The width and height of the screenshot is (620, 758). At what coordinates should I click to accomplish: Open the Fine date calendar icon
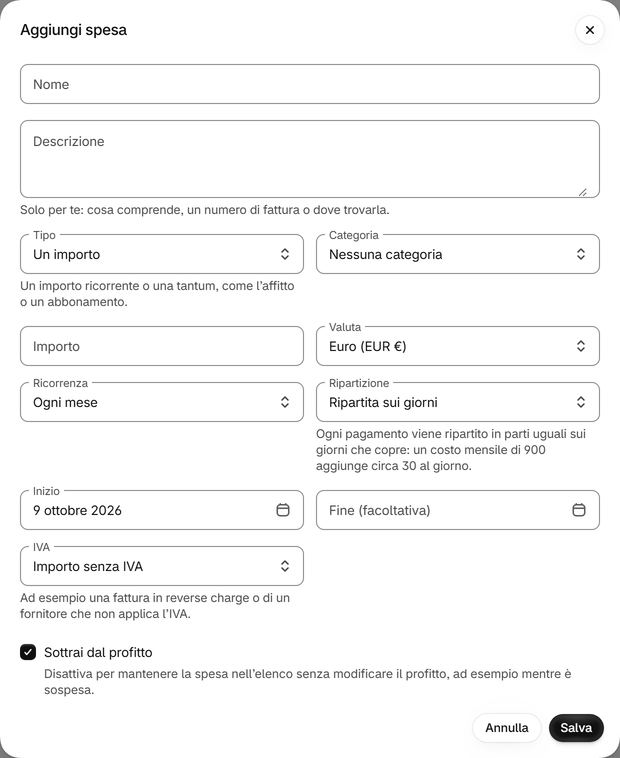pyautogui.click(x=578, y=510)
